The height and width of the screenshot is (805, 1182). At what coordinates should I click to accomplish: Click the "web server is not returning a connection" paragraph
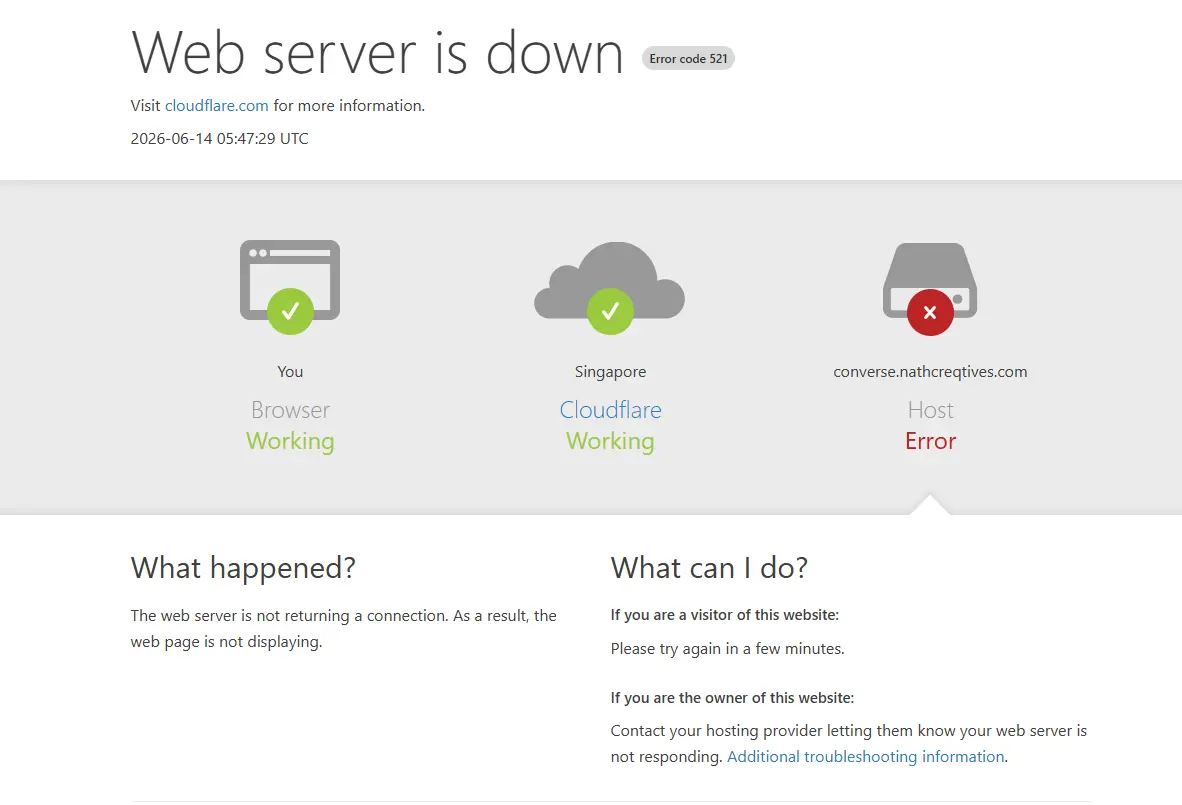pos(343,629)
